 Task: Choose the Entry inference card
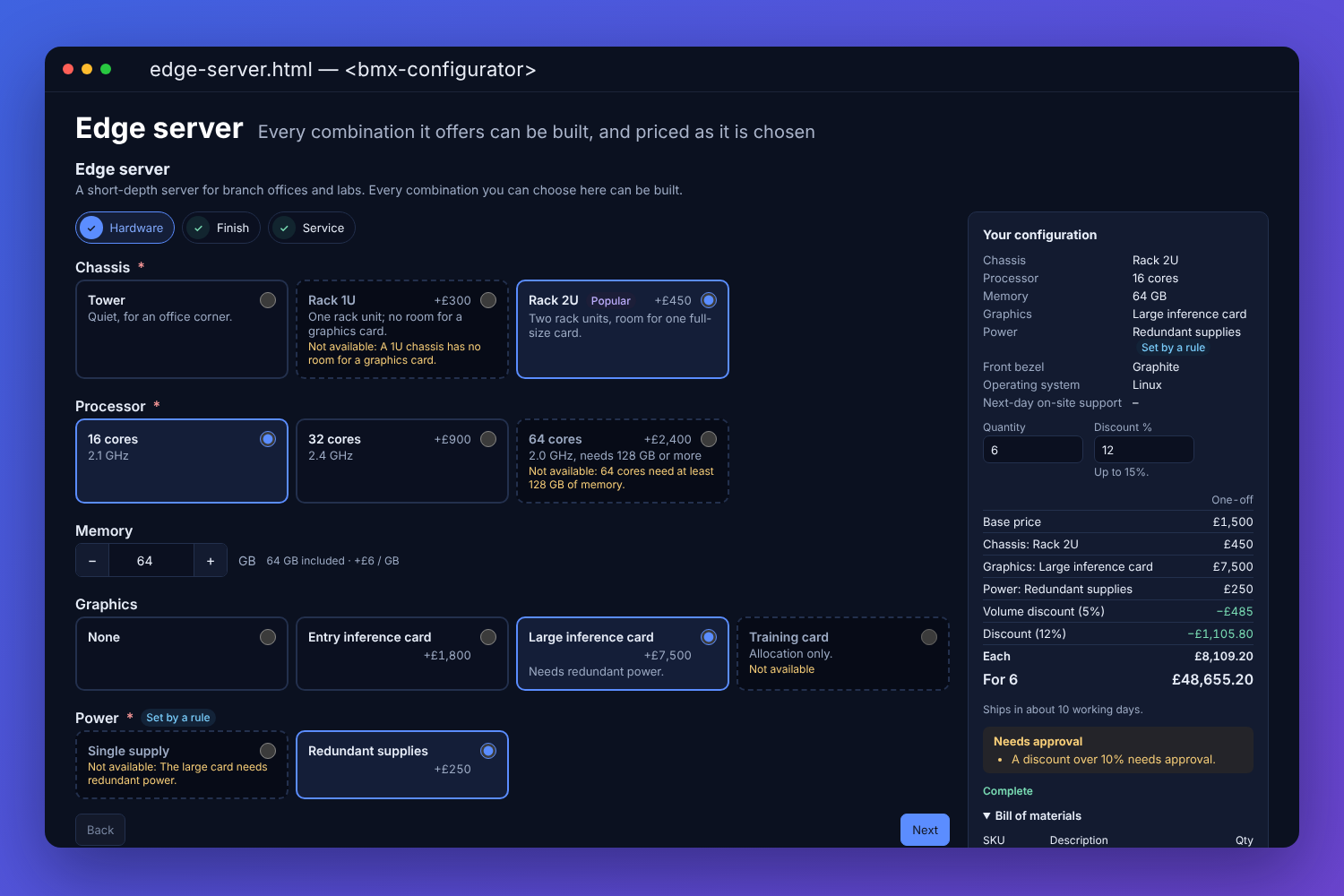tap(402, 653)
